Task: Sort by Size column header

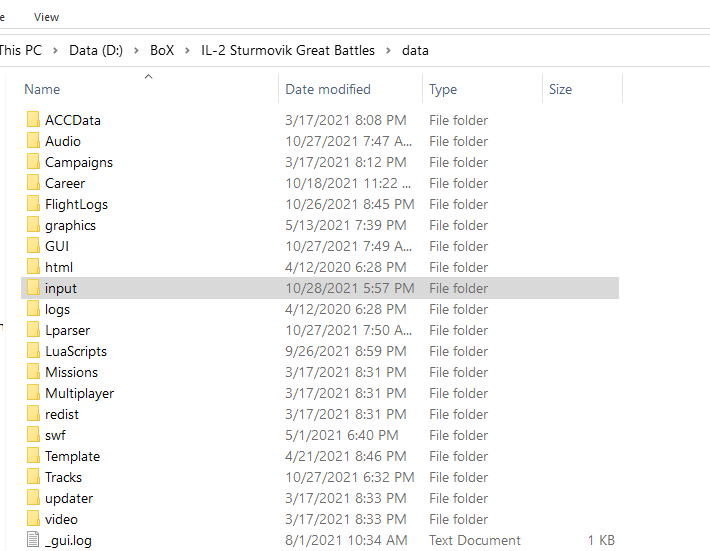Action: tap(560, 89)
